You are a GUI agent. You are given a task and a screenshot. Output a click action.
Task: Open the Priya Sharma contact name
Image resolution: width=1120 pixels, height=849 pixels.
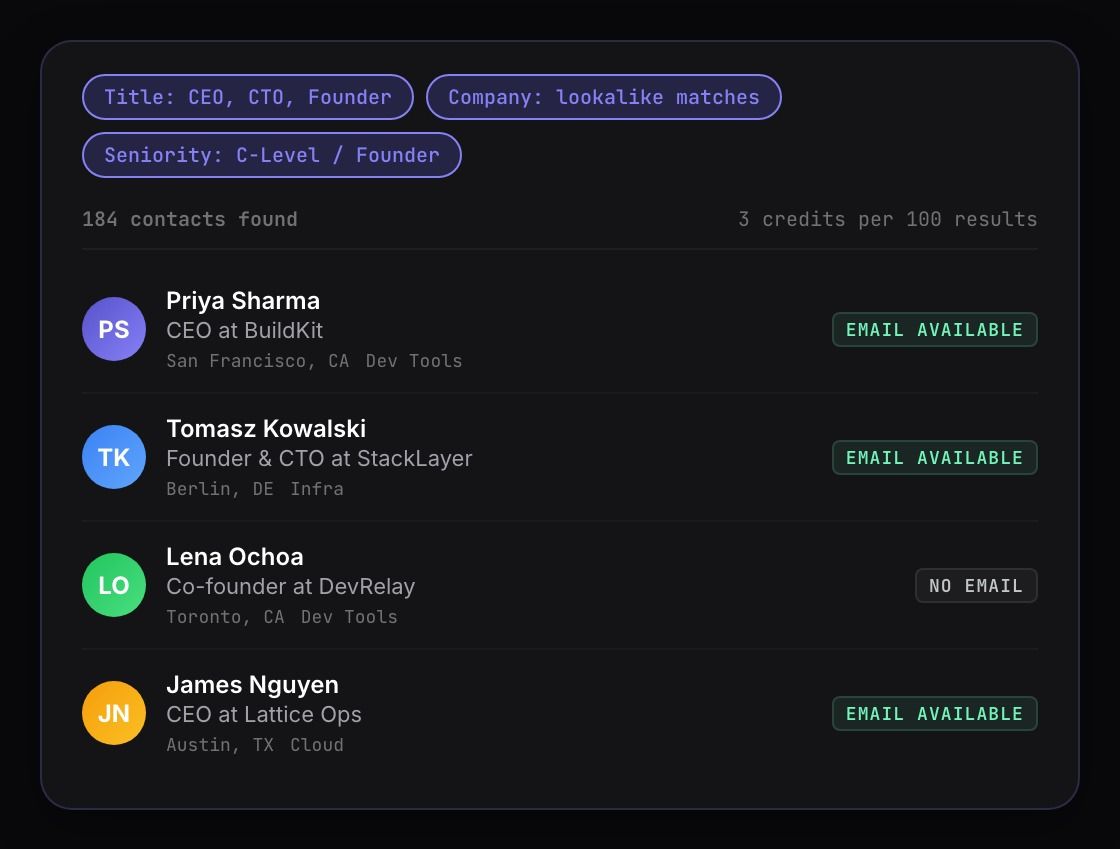pos(243,301)
